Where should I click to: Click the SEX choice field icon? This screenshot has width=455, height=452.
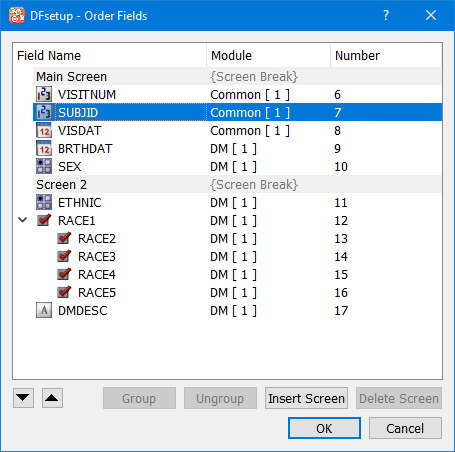pyautogui.click(x=44, y=166)
